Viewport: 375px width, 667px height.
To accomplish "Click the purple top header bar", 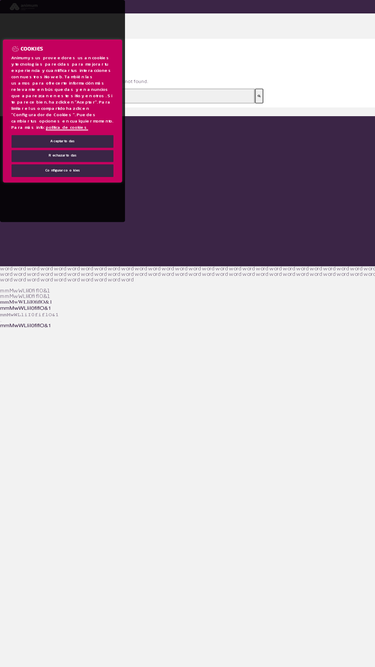I will pos(250,6).
